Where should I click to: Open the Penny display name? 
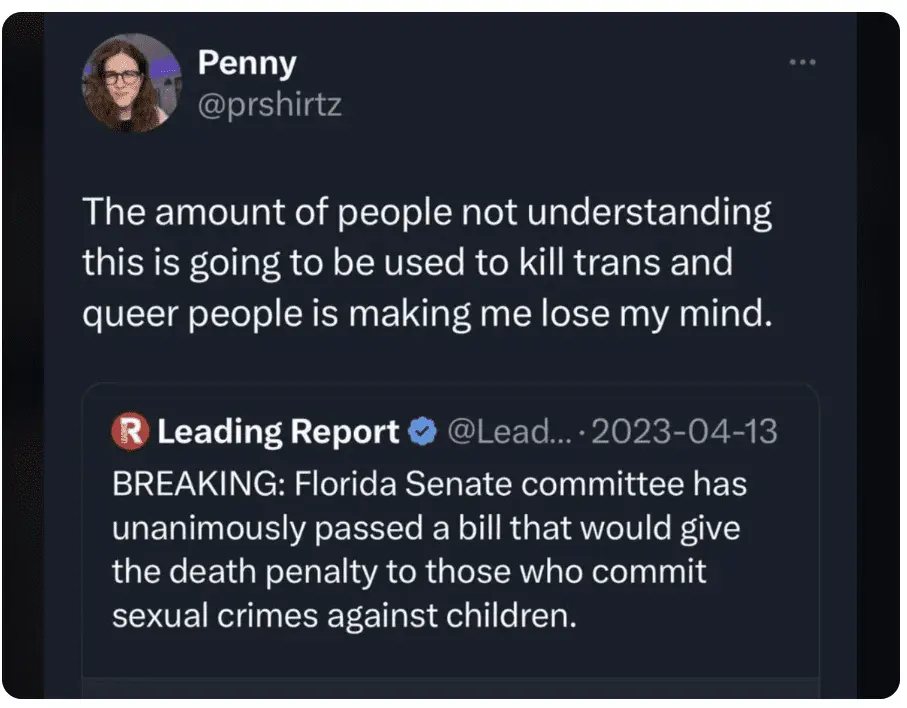(247, 62)
